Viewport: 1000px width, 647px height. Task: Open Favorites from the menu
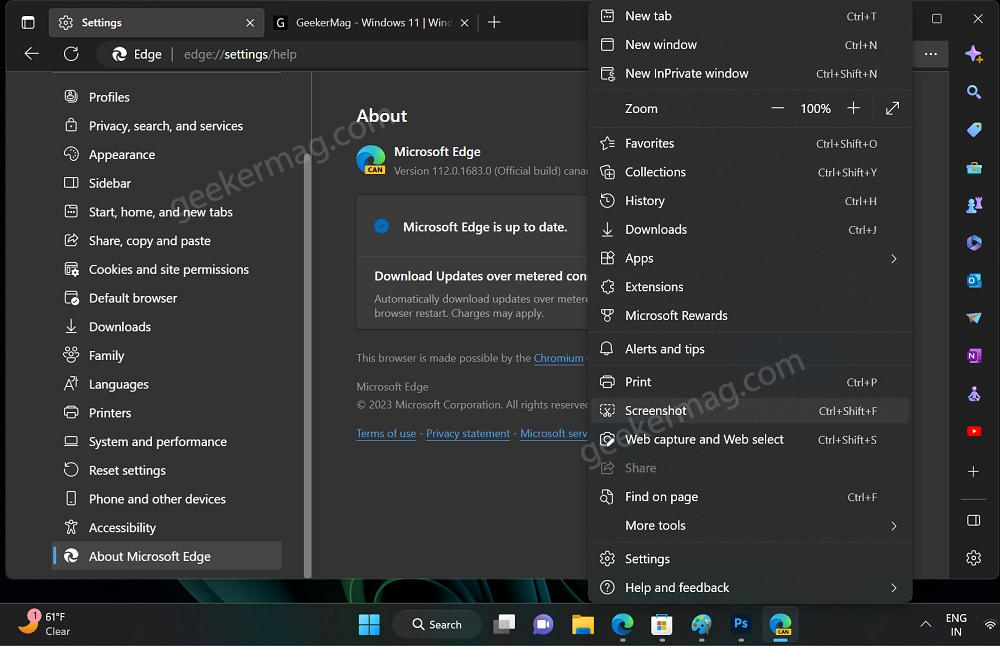pyautogui.click(x=750, y=144)
